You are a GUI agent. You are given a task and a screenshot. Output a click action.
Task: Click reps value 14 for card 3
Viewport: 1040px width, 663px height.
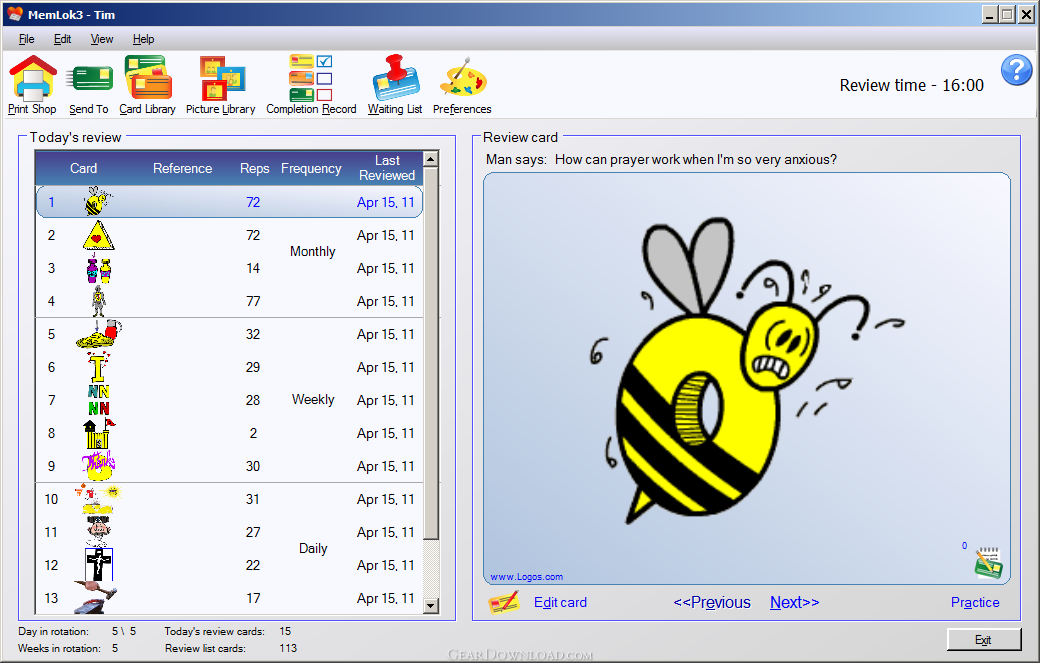pyautogui.click(x=253, y=269)
